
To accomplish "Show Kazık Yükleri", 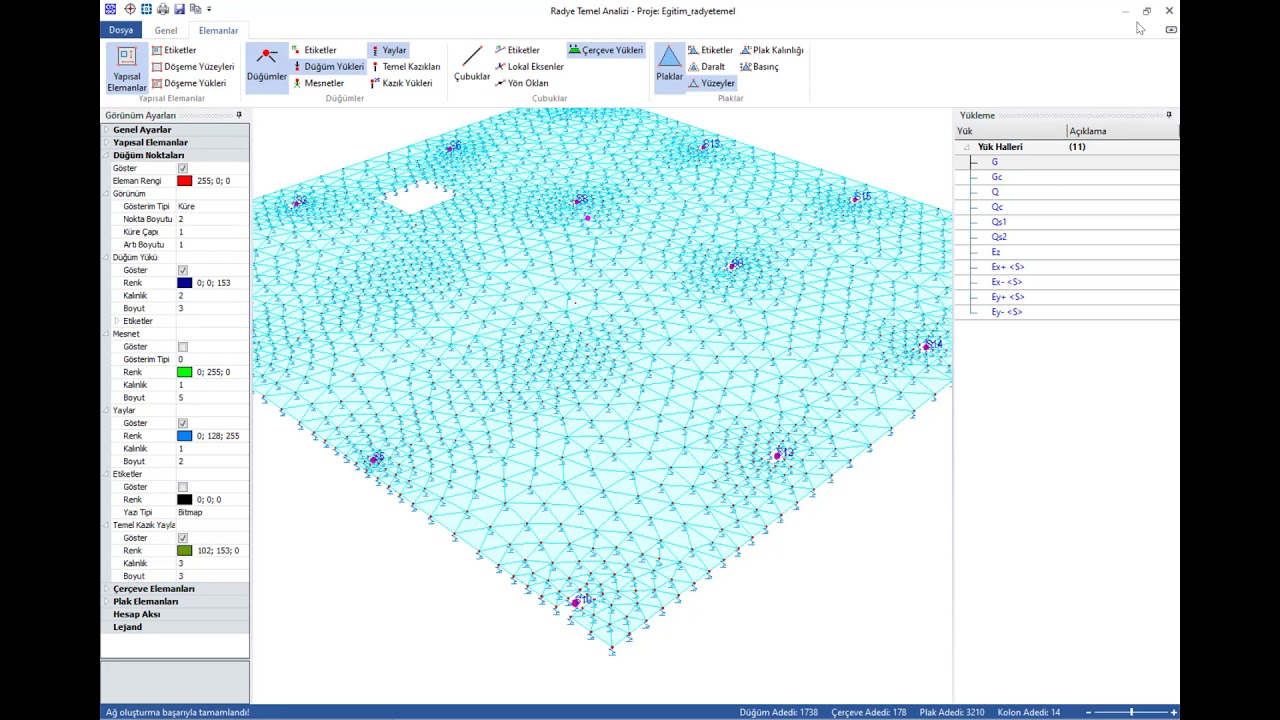I will click(x=401, y=83).
